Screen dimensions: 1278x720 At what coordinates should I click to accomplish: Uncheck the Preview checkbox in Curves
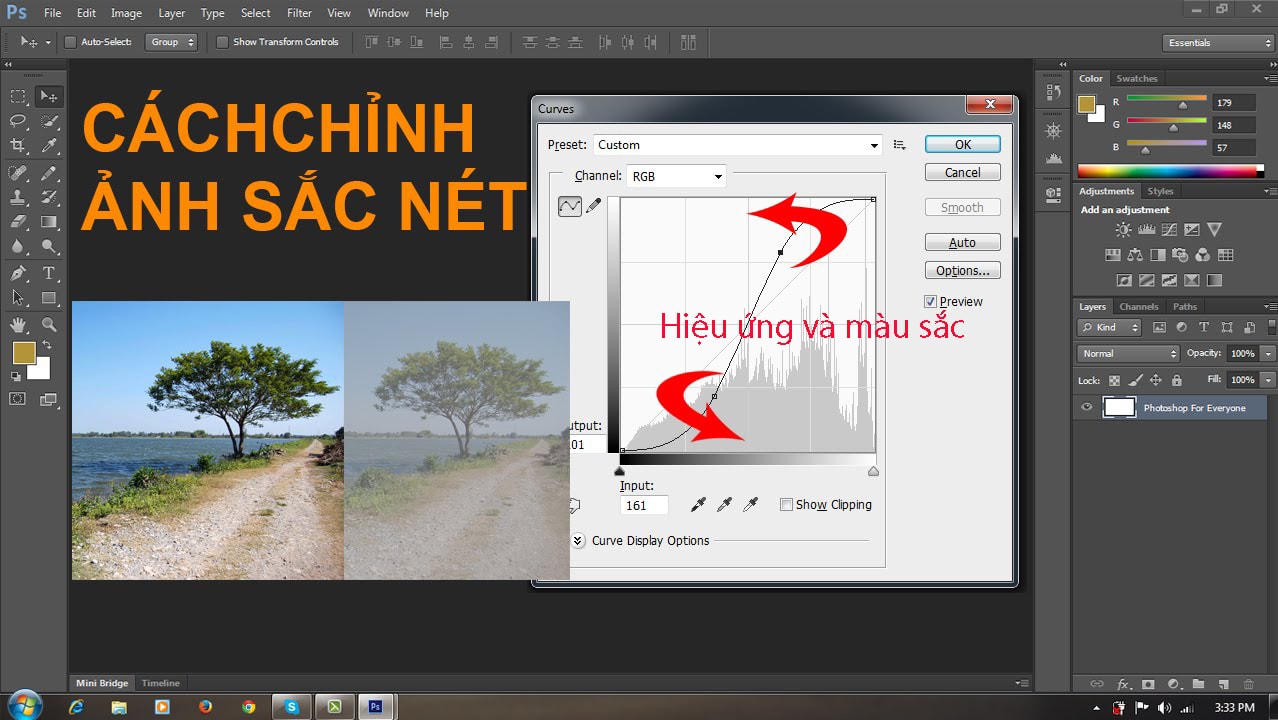tap(931, 301)
